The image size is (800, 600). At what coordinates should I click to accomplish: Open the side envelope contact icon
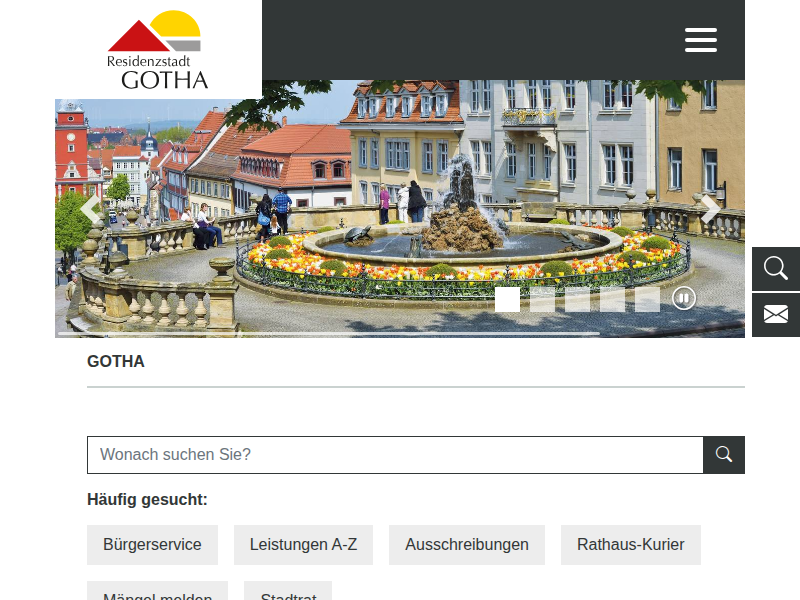coord(776,314)
